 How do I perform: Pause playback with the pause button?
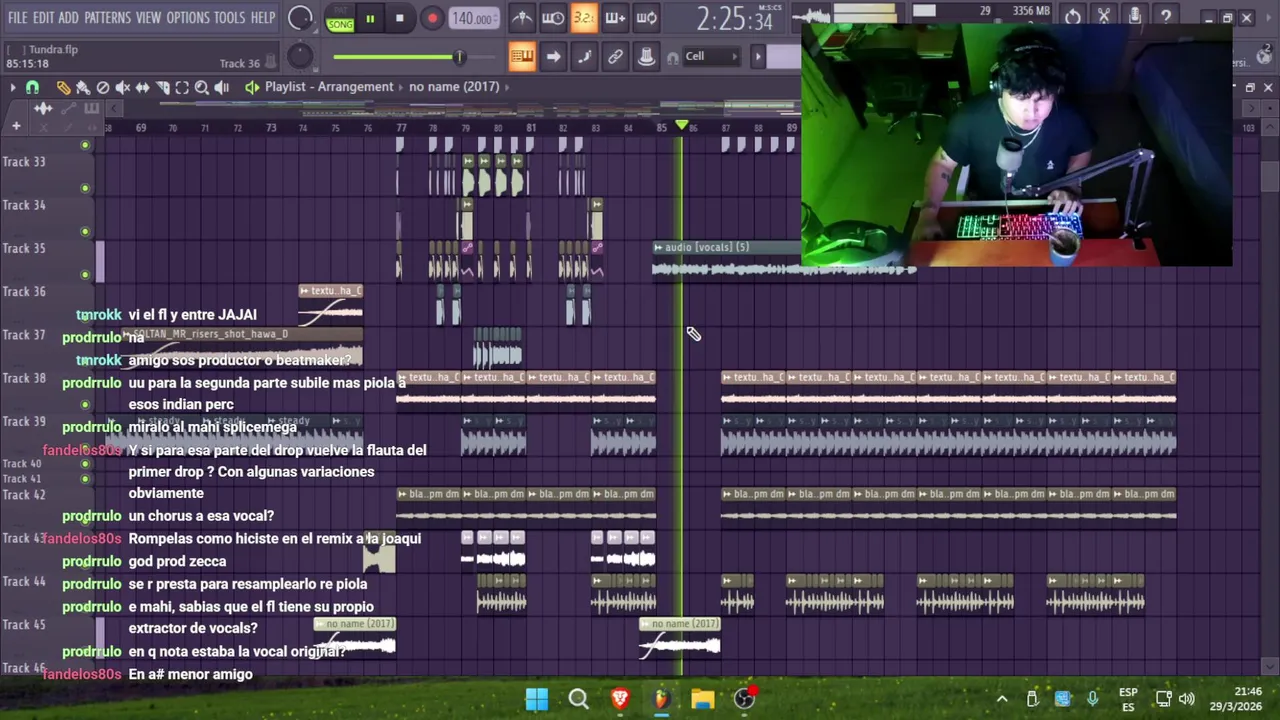pos(370,18)
